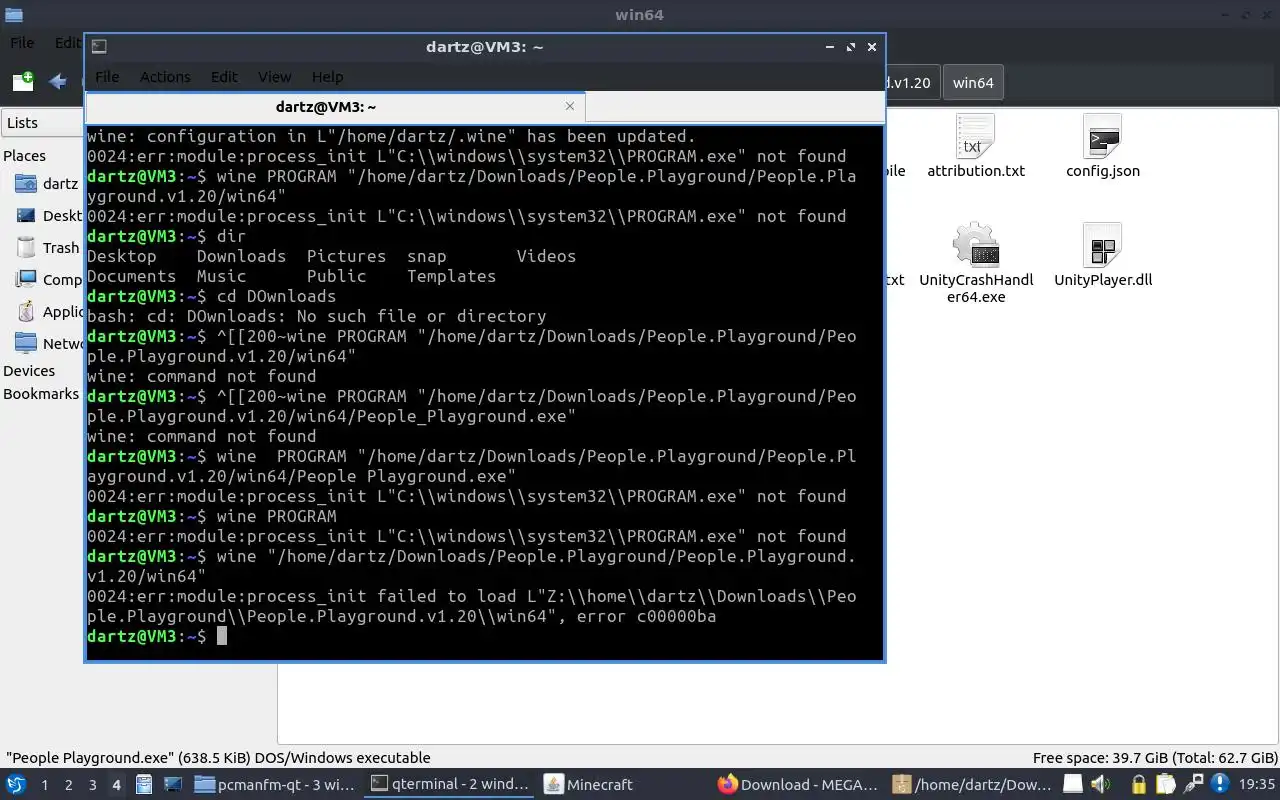The width and height of the screenshot is (1280, 800).
Task: Open the Help menu in qterminal
Action: coord(327,77)
